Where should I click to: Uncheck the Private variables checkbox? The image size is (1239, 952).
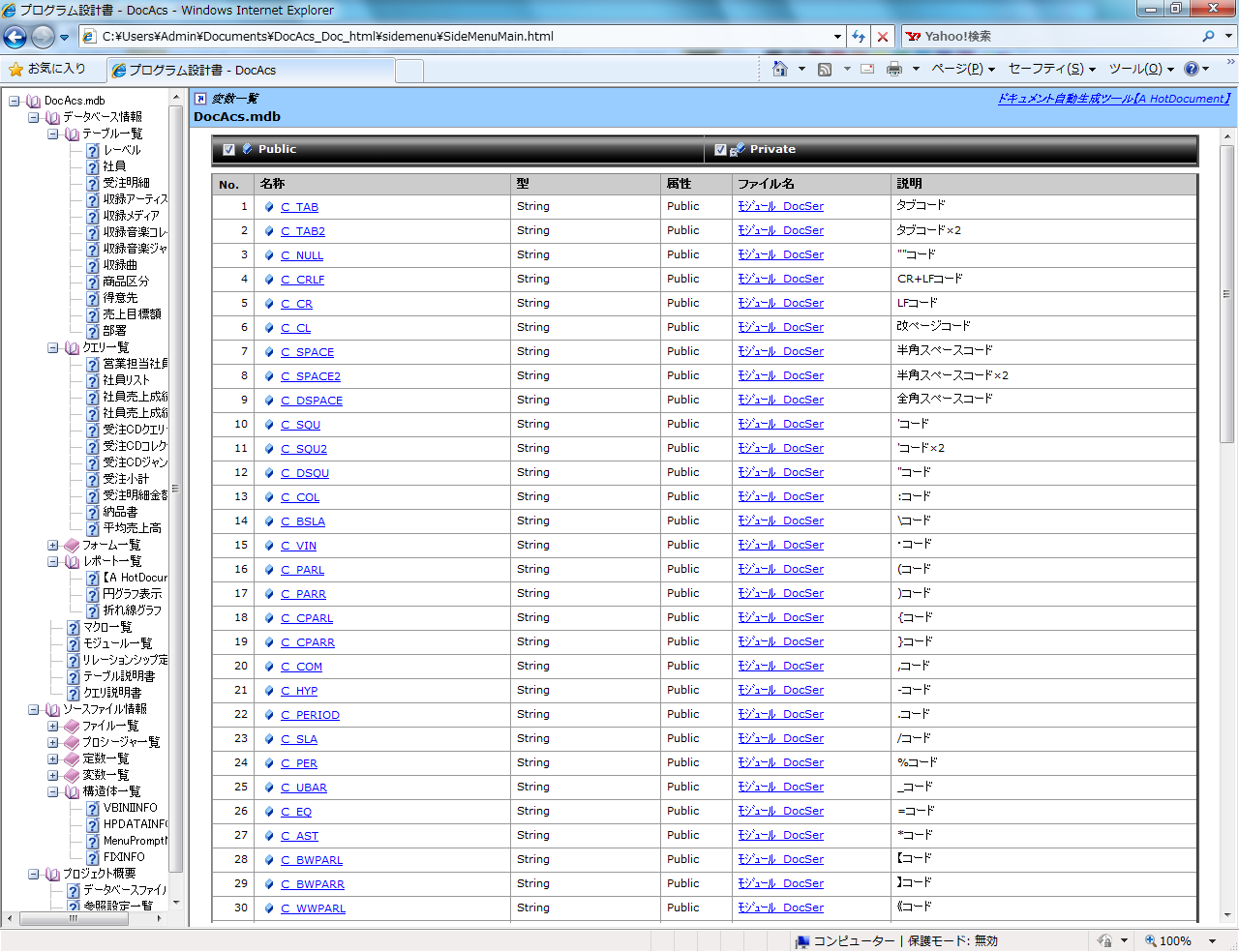click(x=720, y=150)
